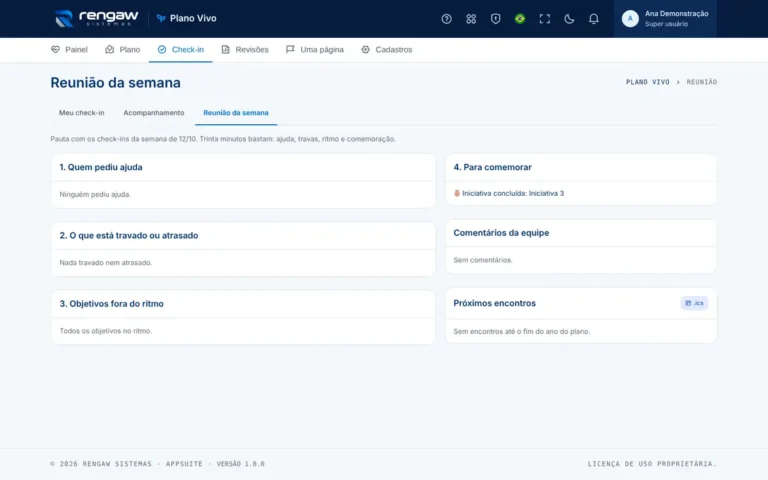Click the user avatar circle "A"
This screenshot has height=480, width=768.
630,19
